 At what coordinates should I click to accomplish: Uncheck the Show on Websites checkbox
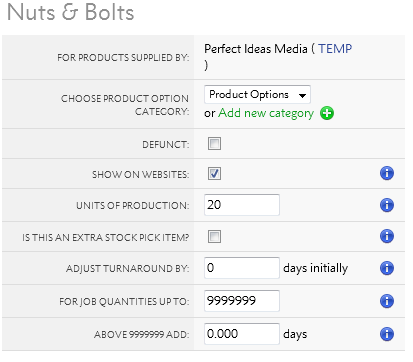pos(214,174)
